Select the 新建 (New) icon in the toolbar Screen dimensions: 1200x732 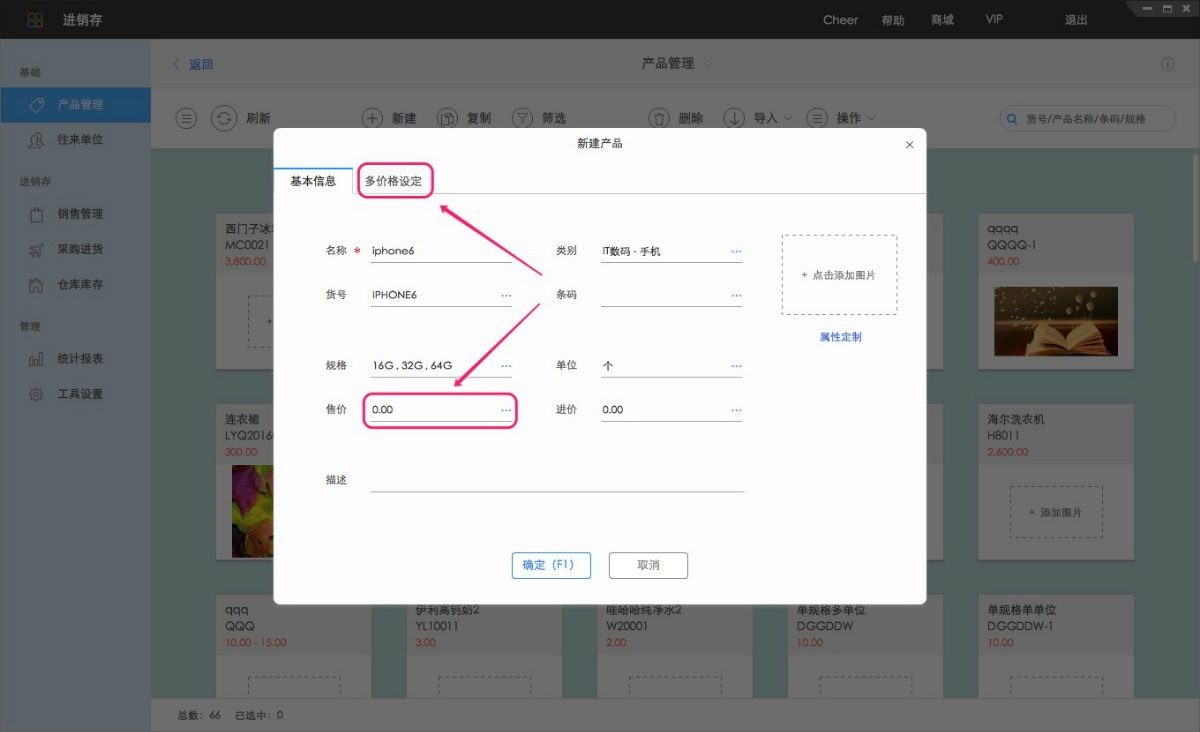(372, 117)
